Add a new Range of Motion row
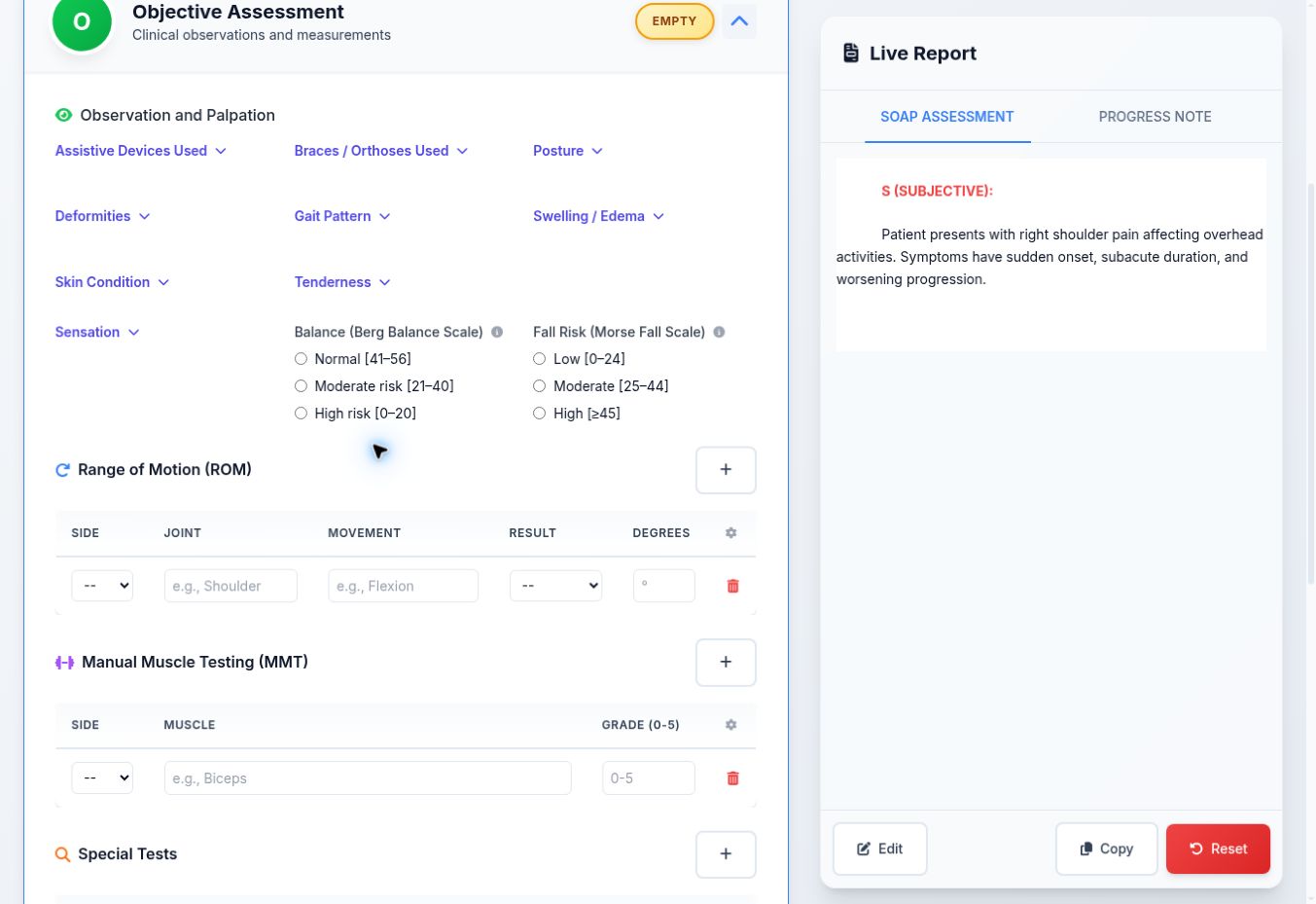 click(x=726, y=470)
